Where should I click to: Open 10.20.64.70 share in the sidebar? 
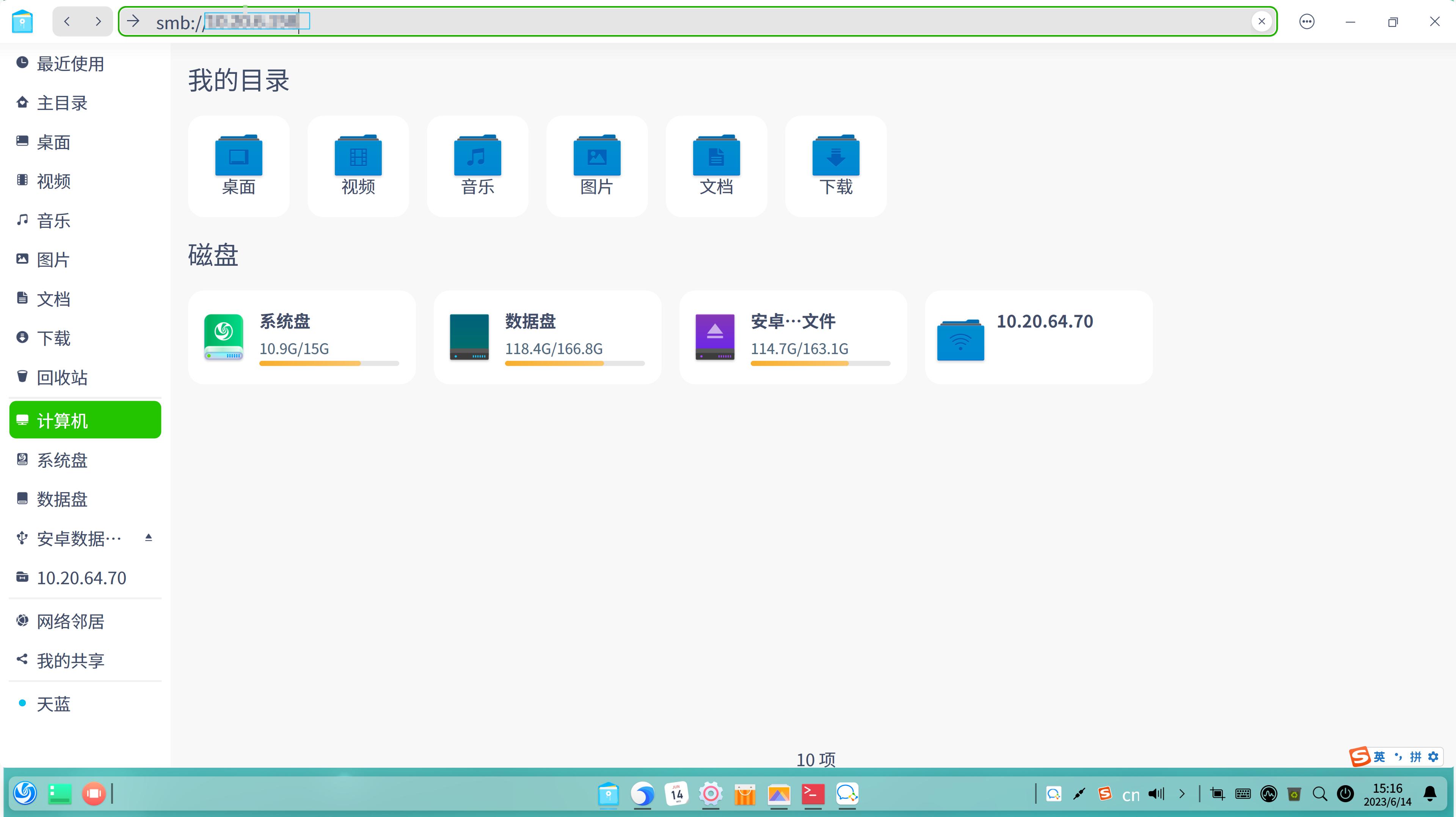click(85, 577)
